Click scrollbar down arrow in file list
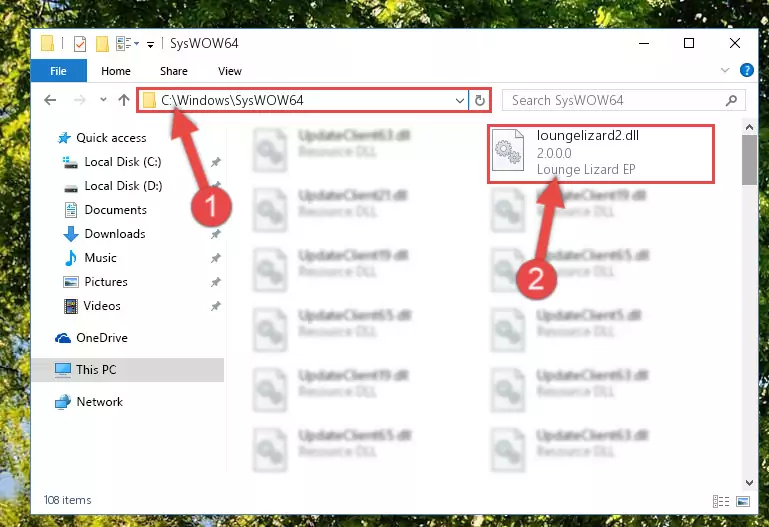The image size is (769, 527). [x=749, y=483]
